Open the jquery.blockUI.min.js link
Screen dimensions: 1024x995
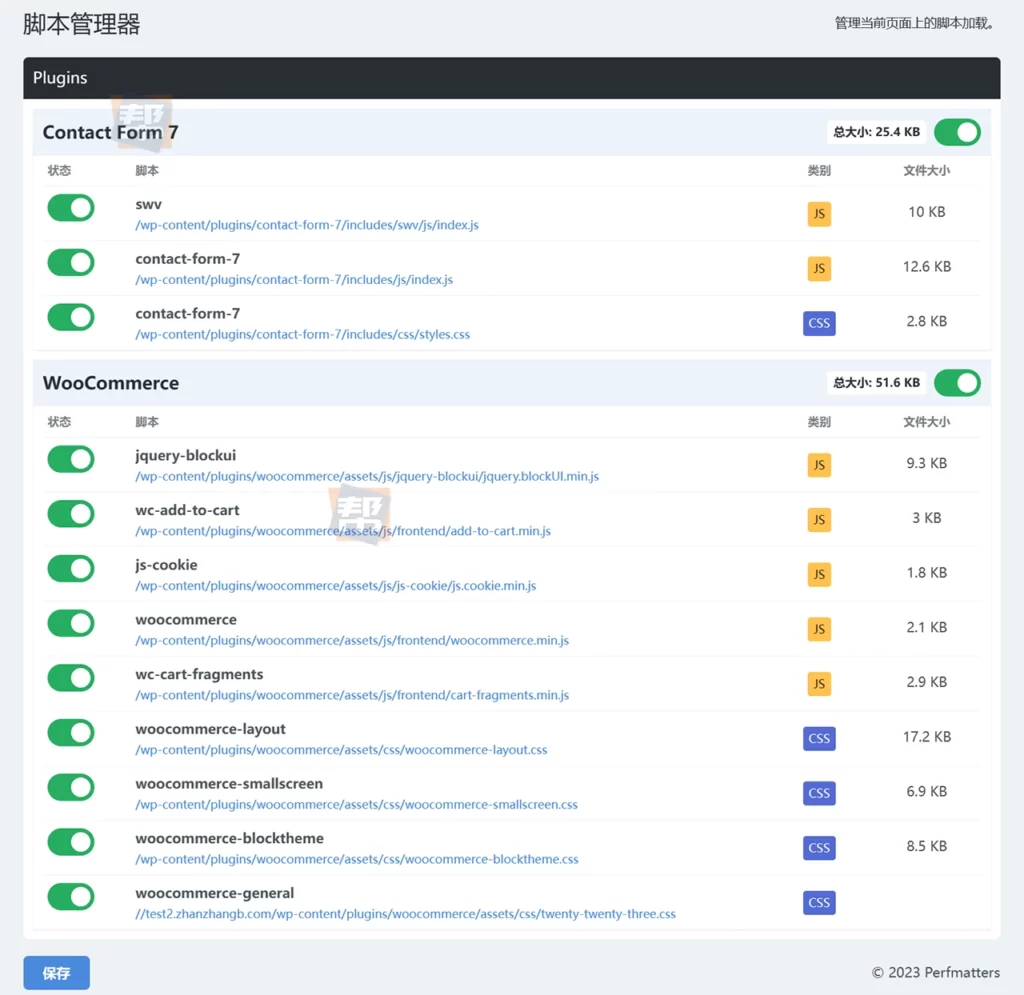coord(367,477)
